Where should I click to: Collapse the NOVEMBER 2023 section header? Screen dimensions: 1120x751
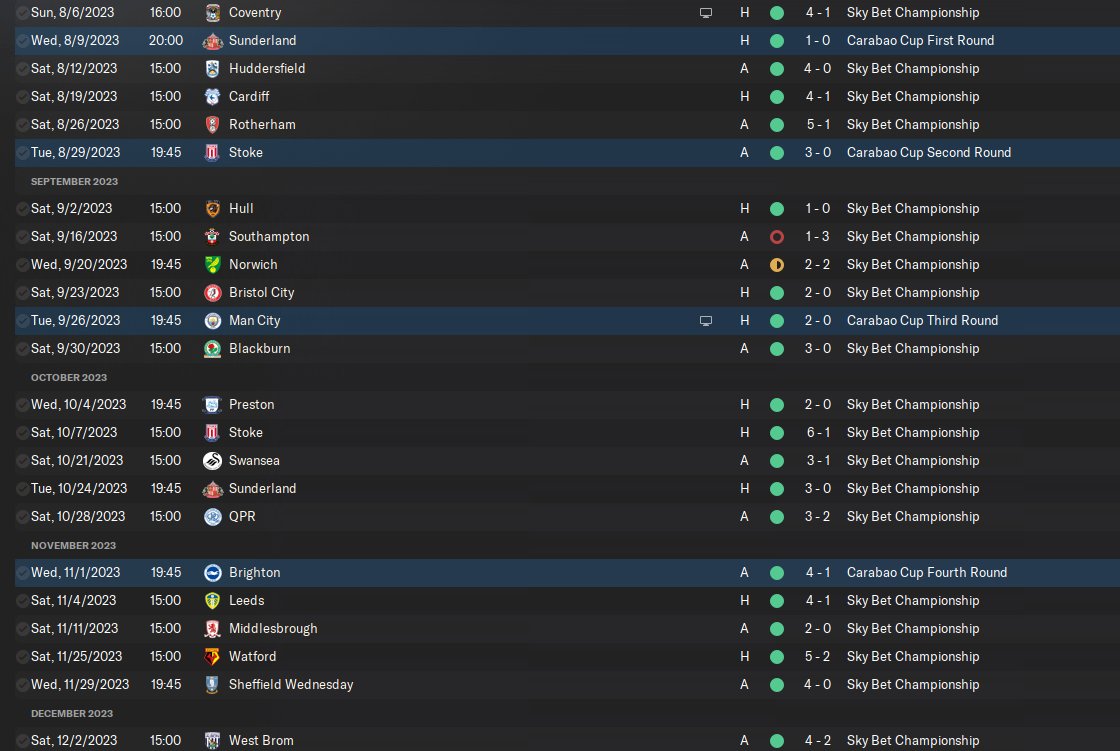(73, 545)
